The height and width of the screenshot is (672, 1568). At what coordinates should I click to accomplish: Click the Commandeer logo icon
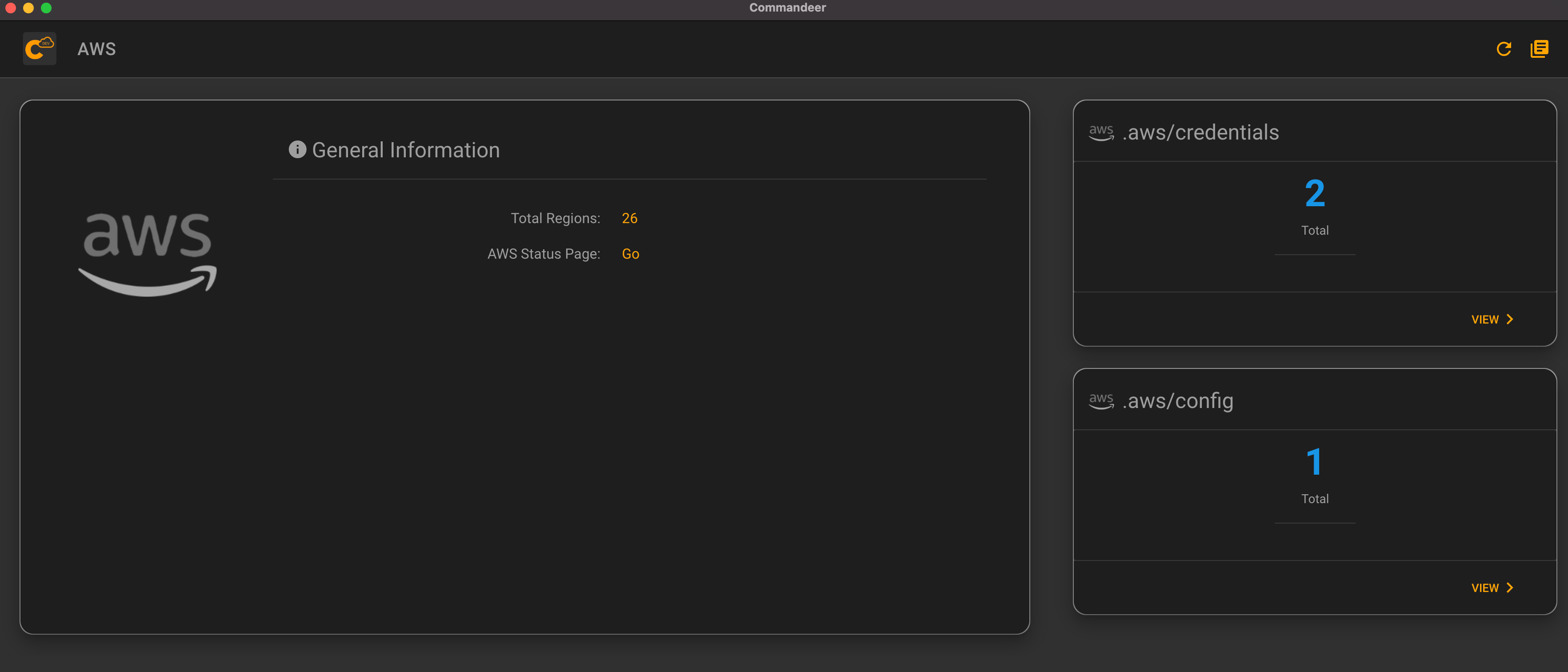[x=40, y=49]
